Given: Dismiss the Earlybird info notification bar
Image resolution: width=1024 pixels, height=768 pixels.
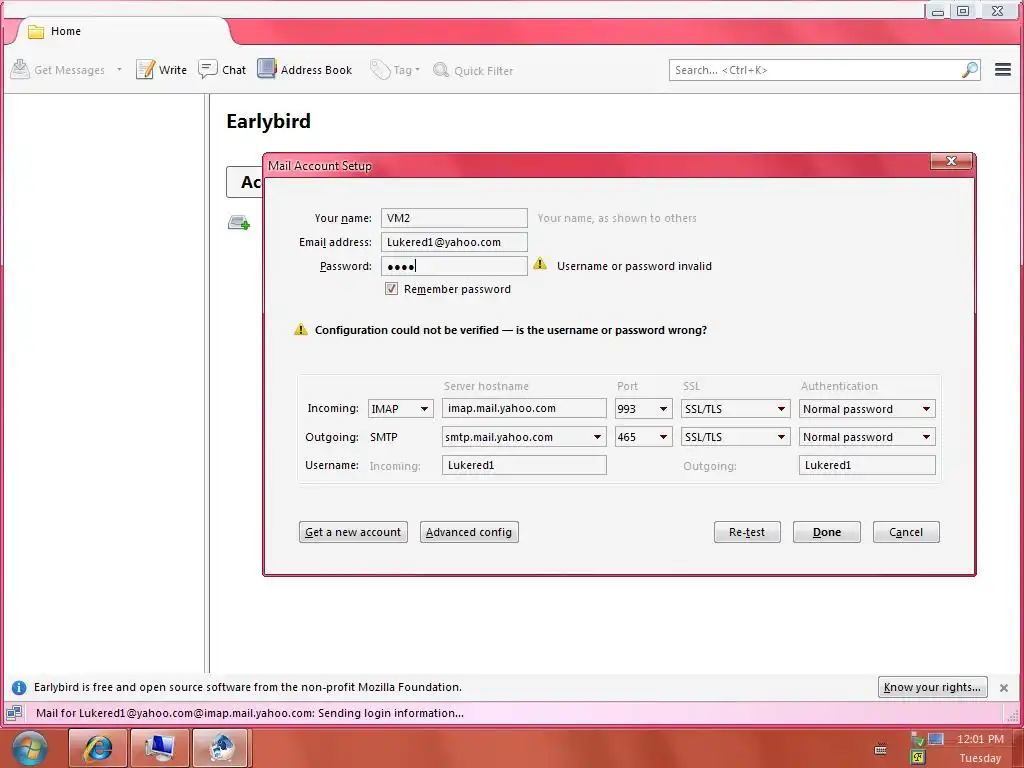Looking at the screenshot, I should 1004,688.
